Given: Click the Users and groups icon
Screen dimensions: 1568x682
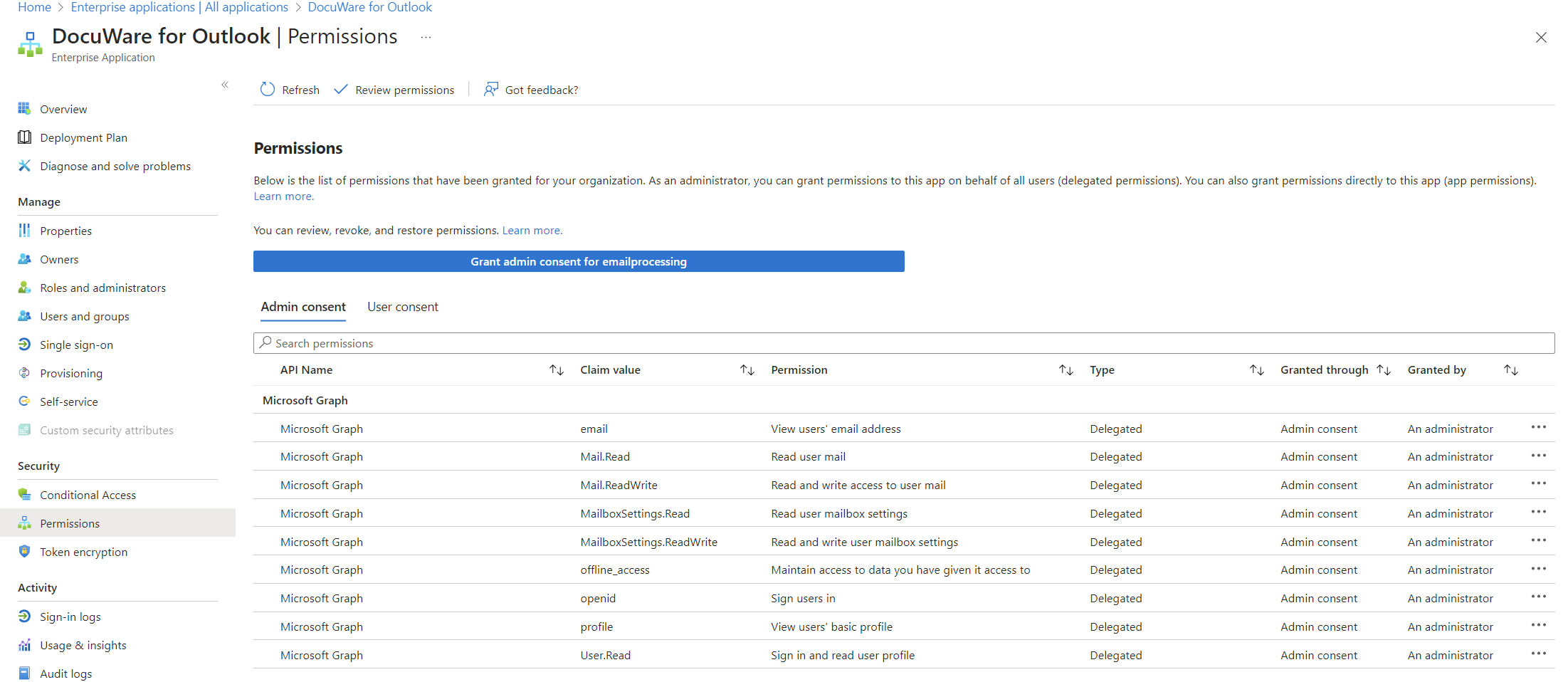Looking at the screenshot, I should tap(24, 315).
